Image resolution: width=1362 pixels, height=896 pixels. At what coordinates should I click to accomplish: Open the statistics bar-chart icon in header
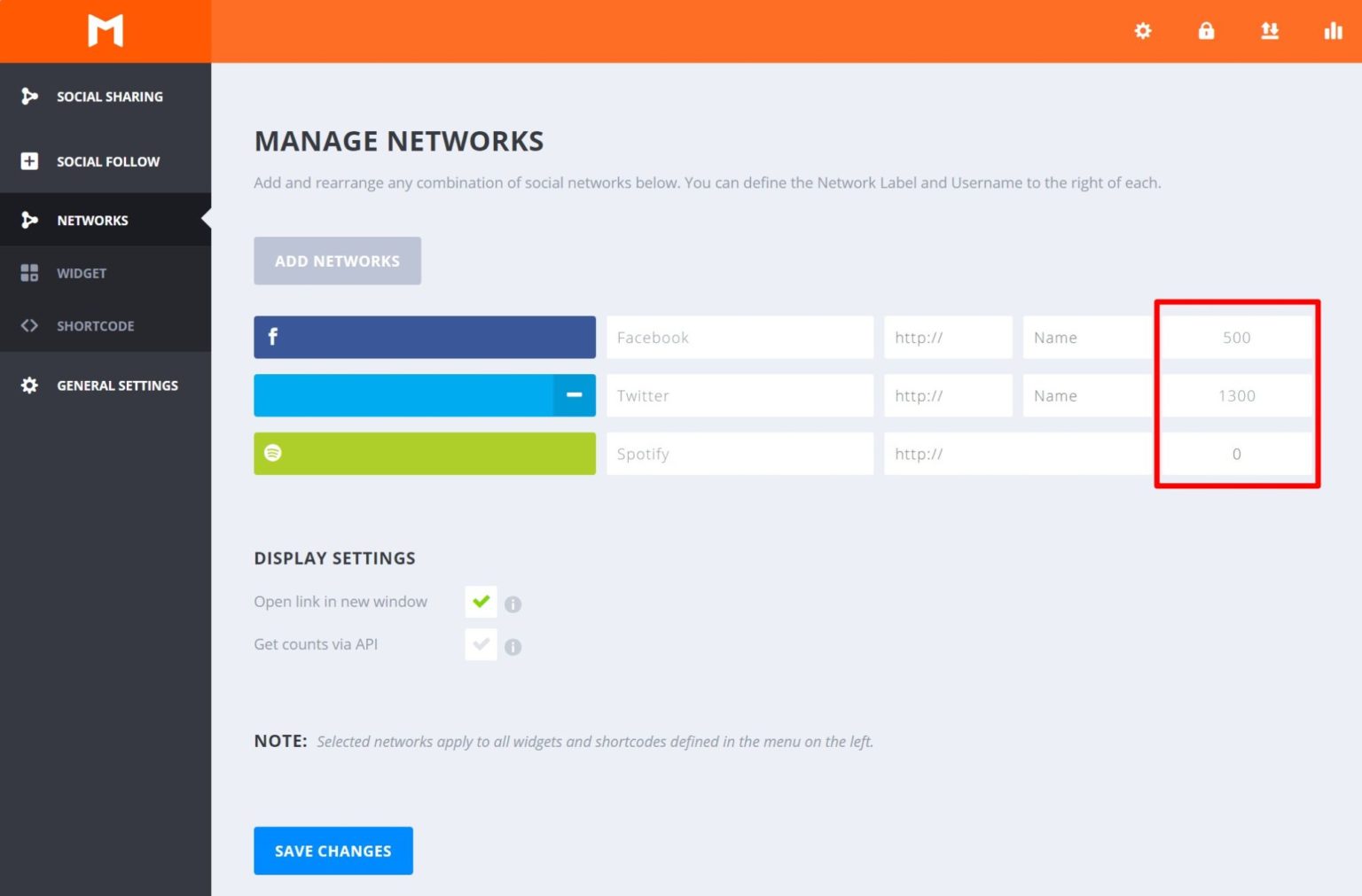1333,30
